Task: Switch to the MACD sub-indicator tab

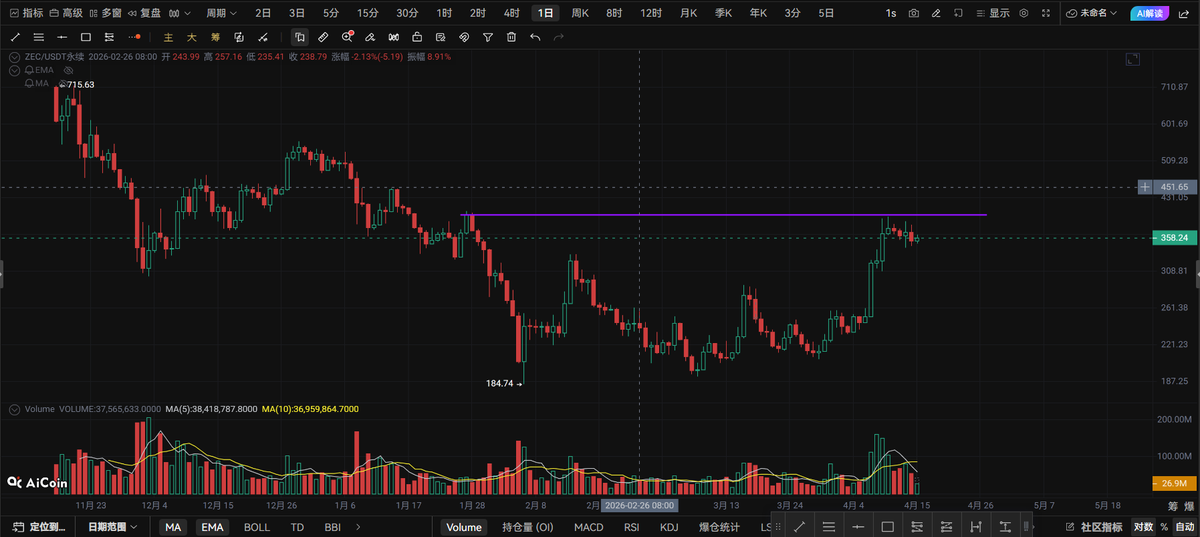Action: point(588,527)
